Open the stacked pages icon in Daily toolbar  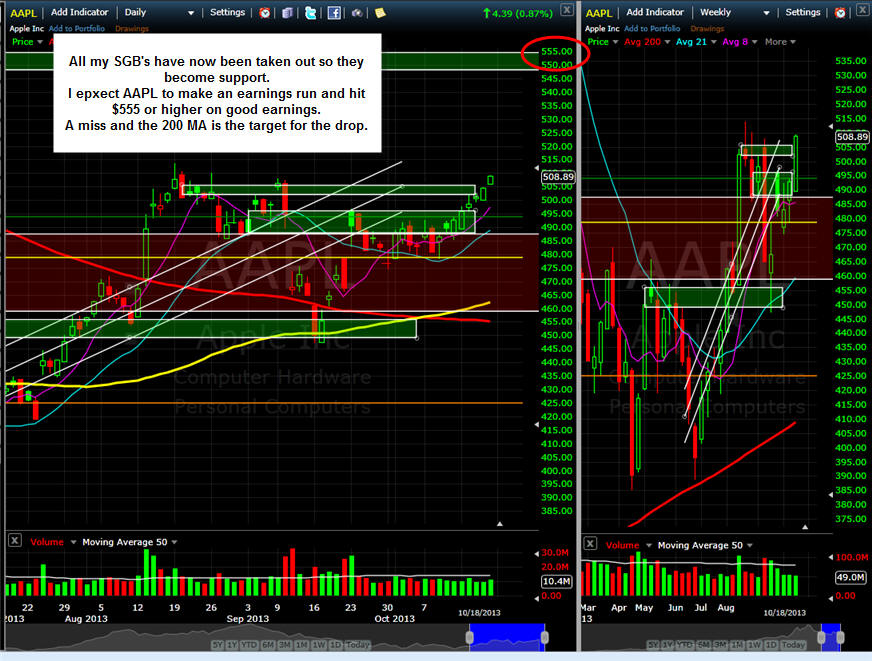point(288,12)
